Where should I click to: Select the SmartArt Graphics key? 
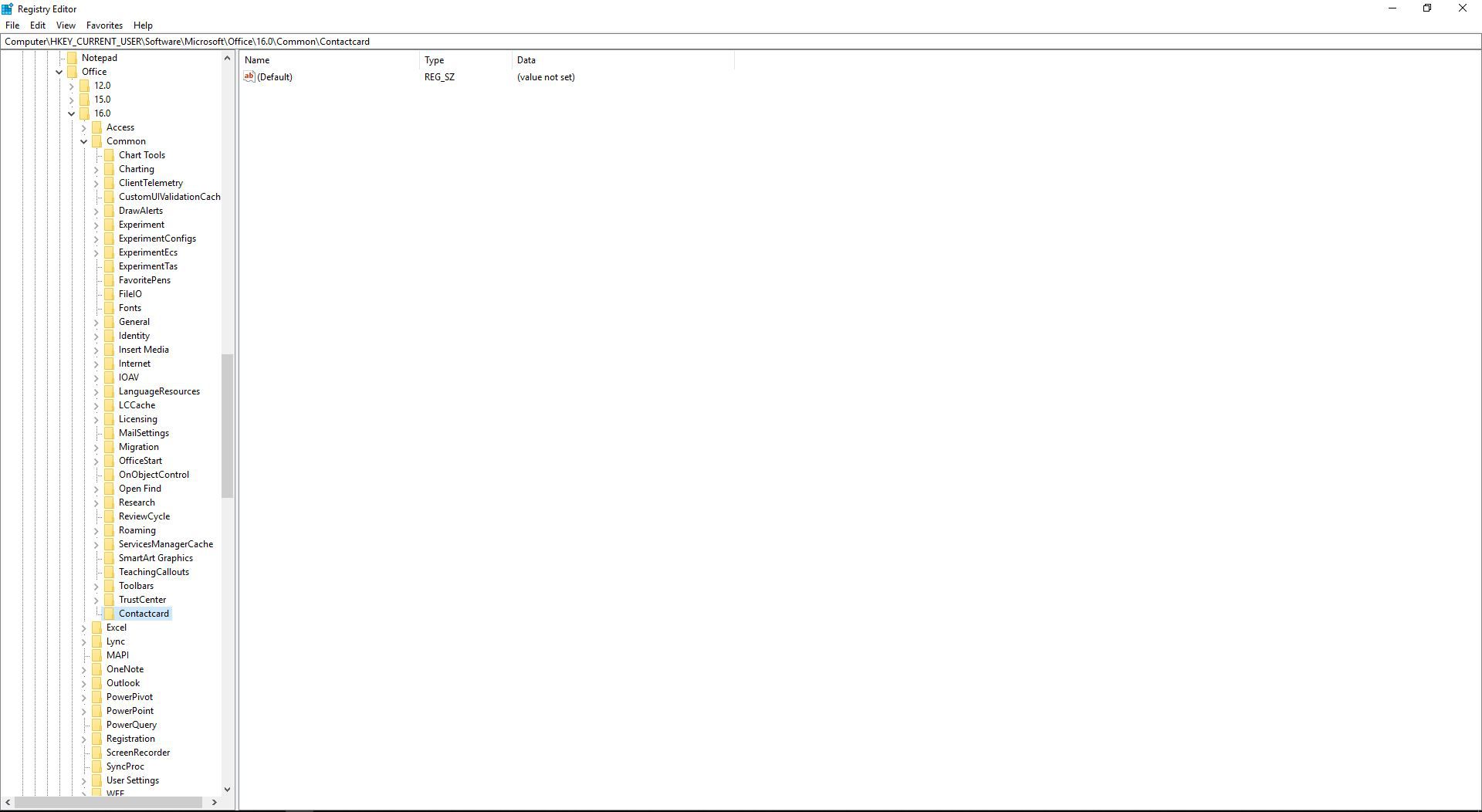(x=156, y=558)
